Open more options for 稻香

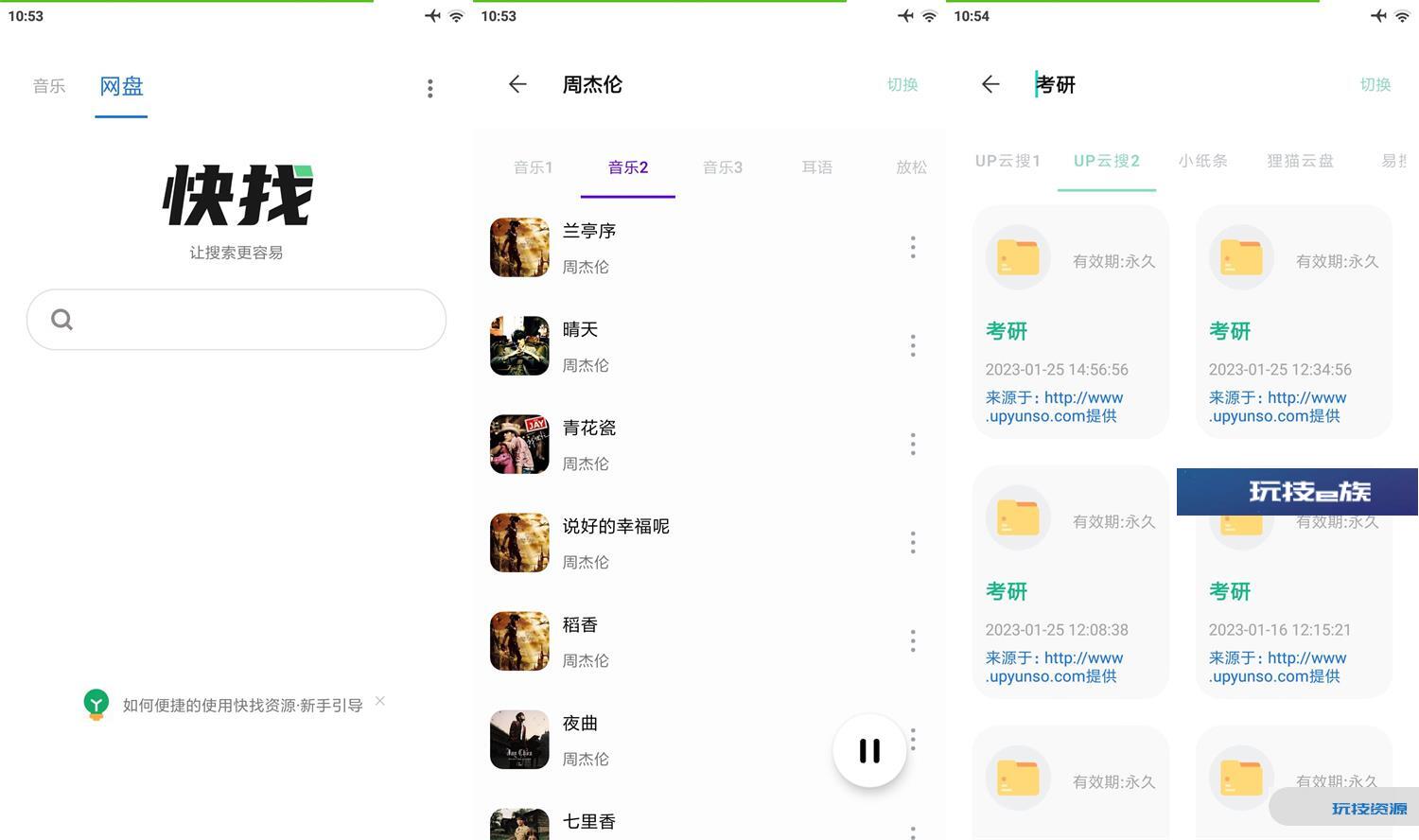pos(913,640)
